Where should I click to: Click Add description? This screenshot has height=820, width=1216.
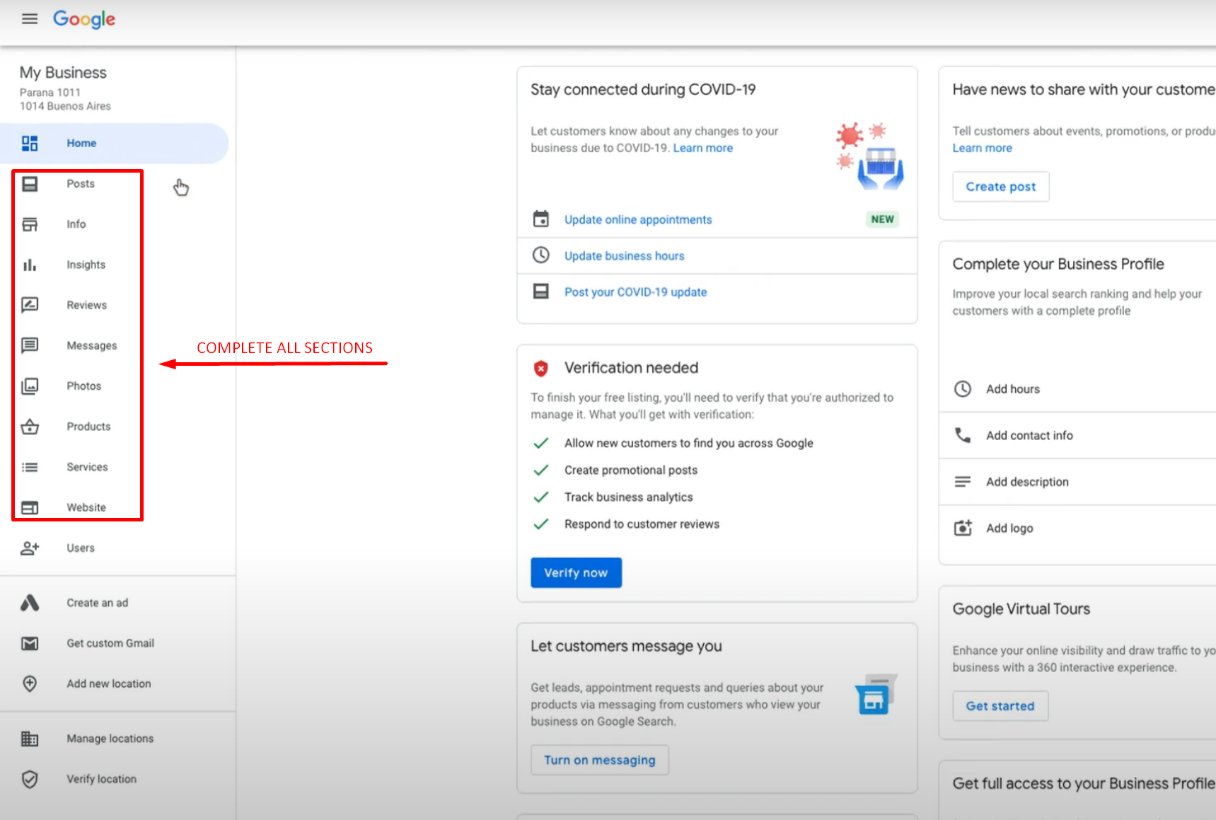click(1027, 482)
